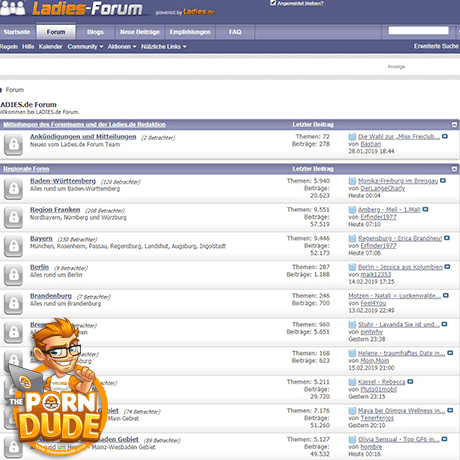Click the lock forum icon beside Berlin
This screenshot has width=460, height=460.
[13, 275]
